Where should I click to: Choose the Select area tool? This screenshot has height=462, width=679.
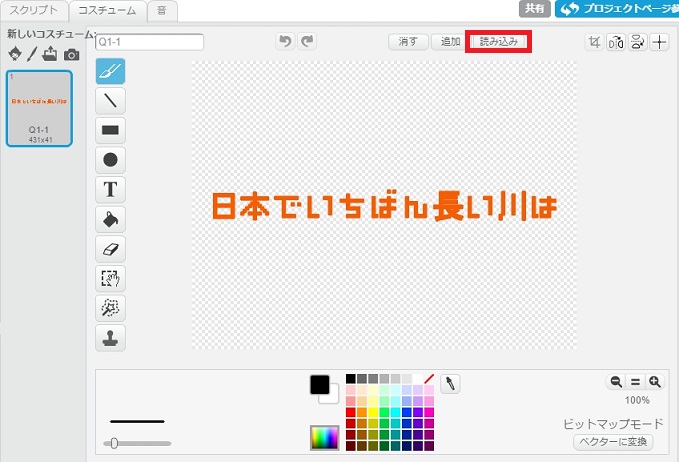tap(110, 278)
